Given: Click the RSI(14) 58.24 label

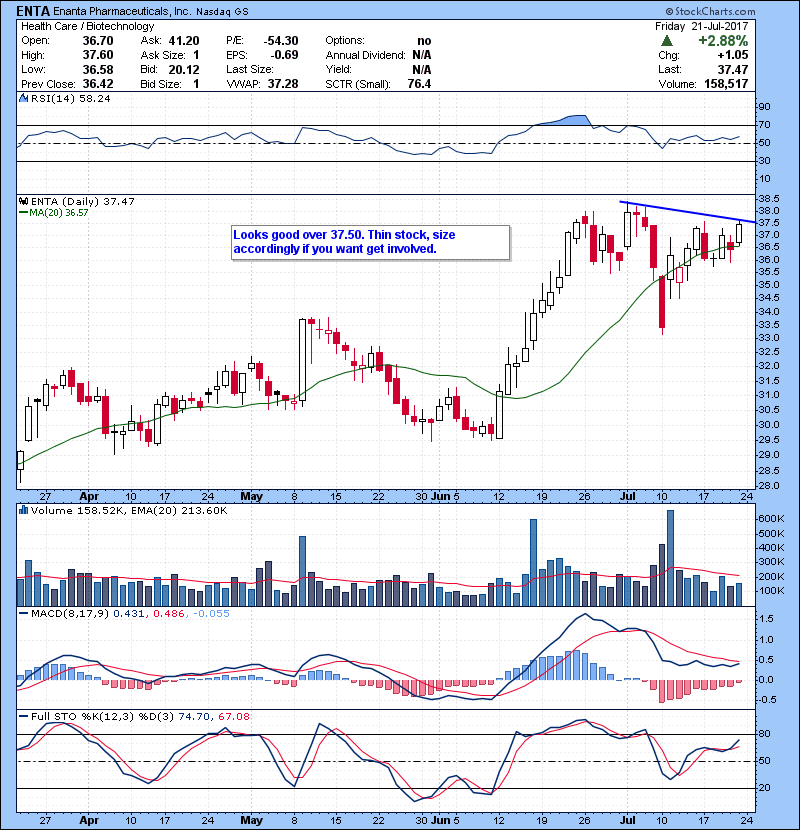Looking at the screenshot, I should click(70, 98).
